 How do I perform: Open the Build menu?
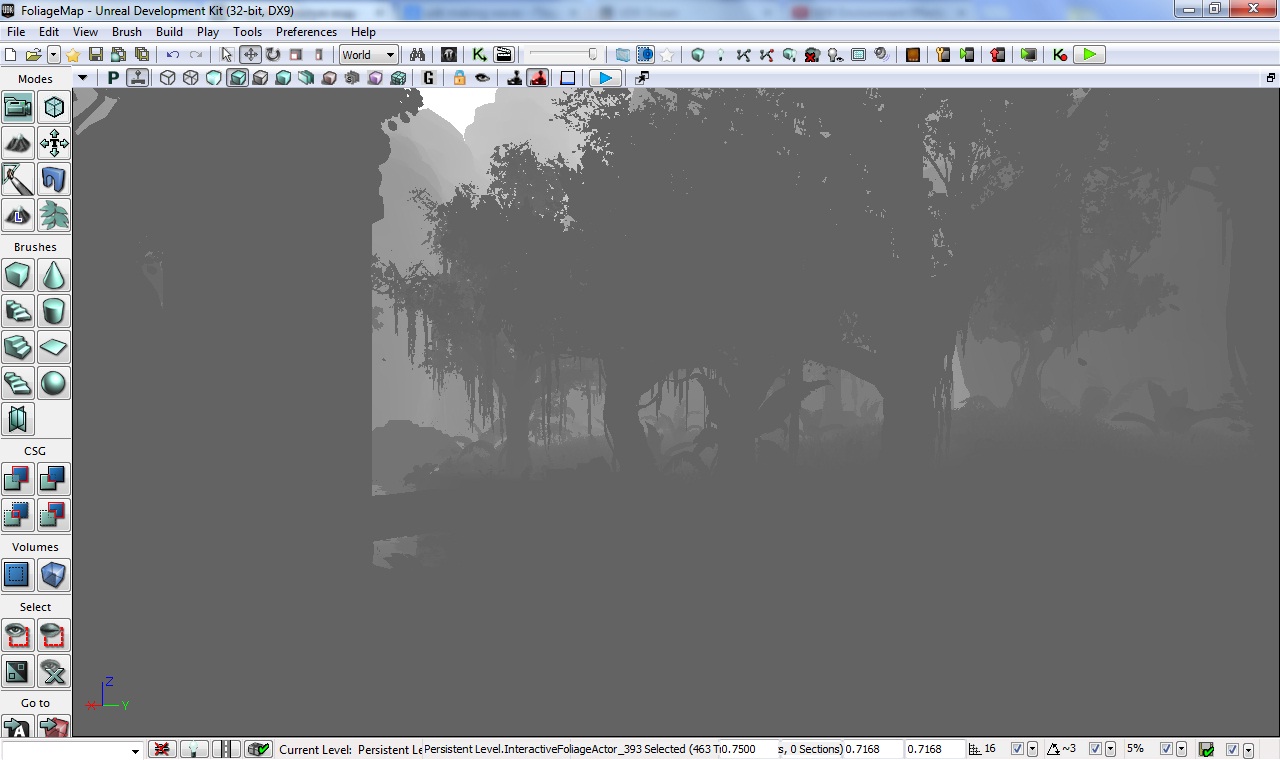pyautogui.click(x=170, y=32)
